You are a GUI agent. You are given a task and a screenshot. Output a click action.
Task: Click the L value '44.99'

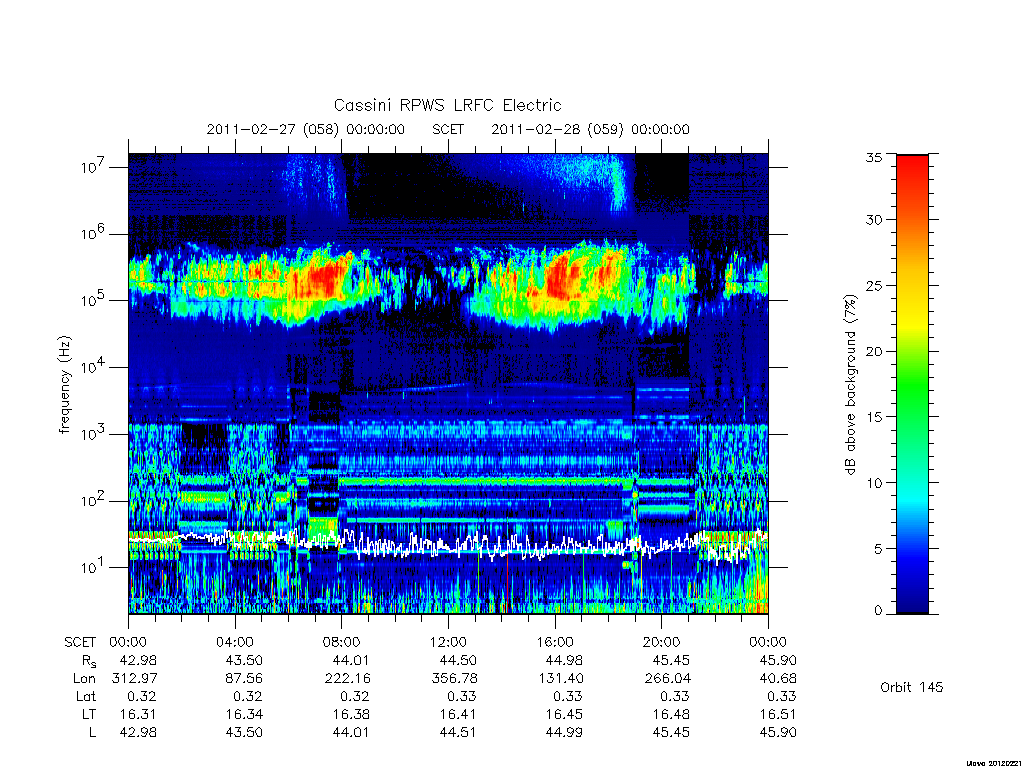(x=564, y=733)
